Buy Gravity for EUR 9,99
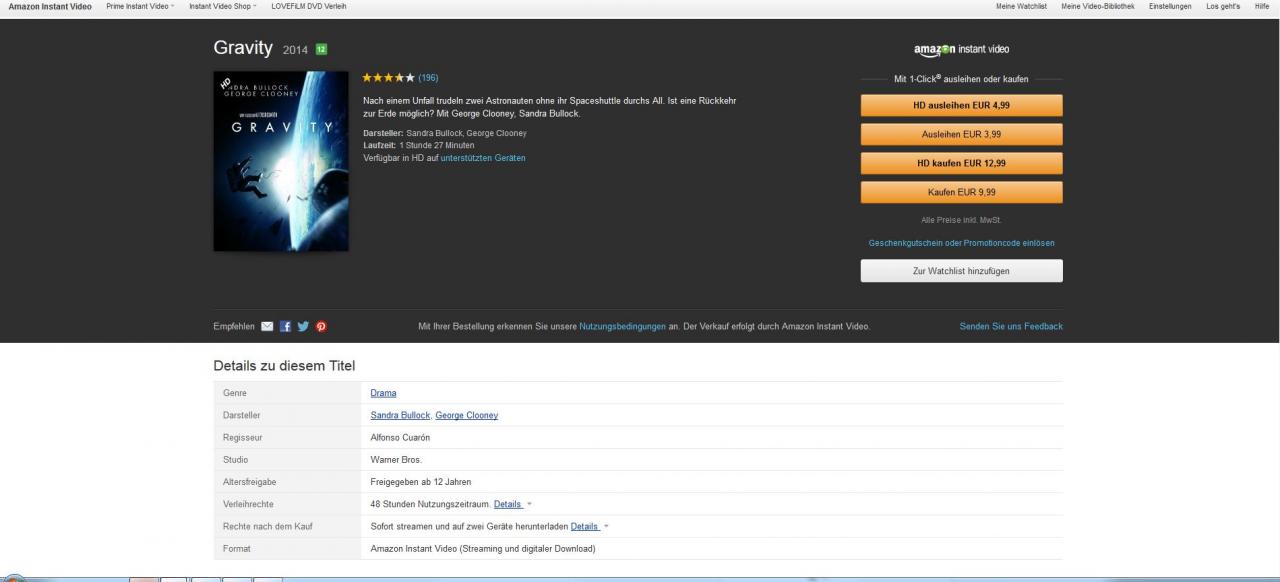 [x=961, y=192]
